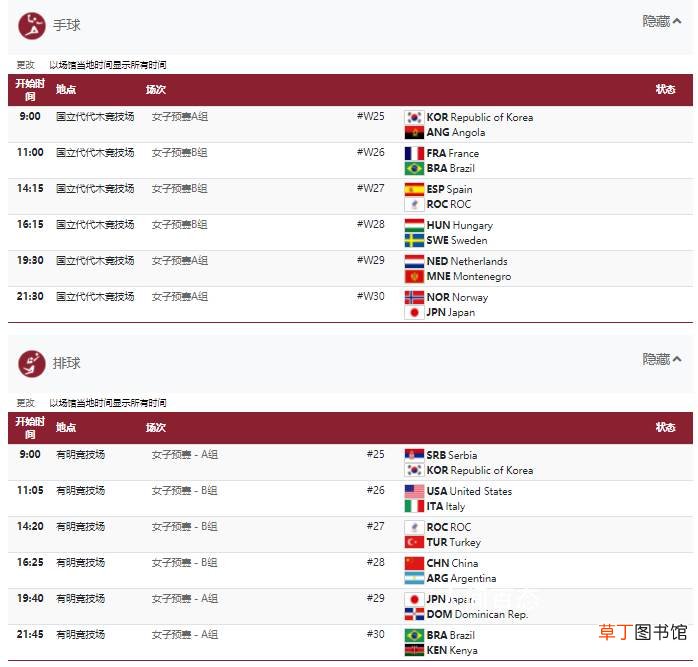Click MNE Montenegro team name
Image resolution: width=698 pixels, height=667 pixels.
469,277
